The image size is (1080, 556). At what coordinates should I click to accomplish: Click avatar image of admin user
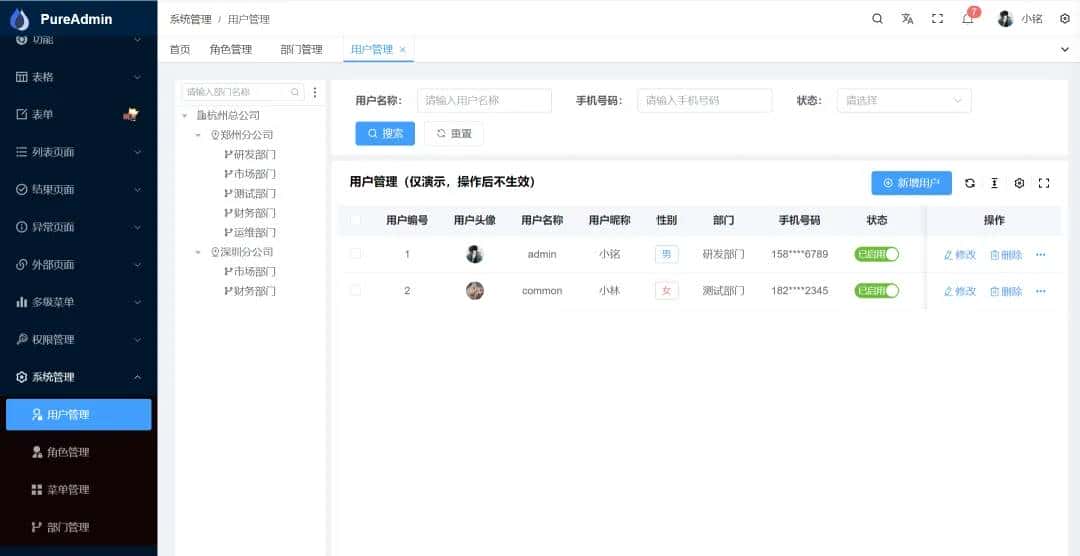[475, 254]
